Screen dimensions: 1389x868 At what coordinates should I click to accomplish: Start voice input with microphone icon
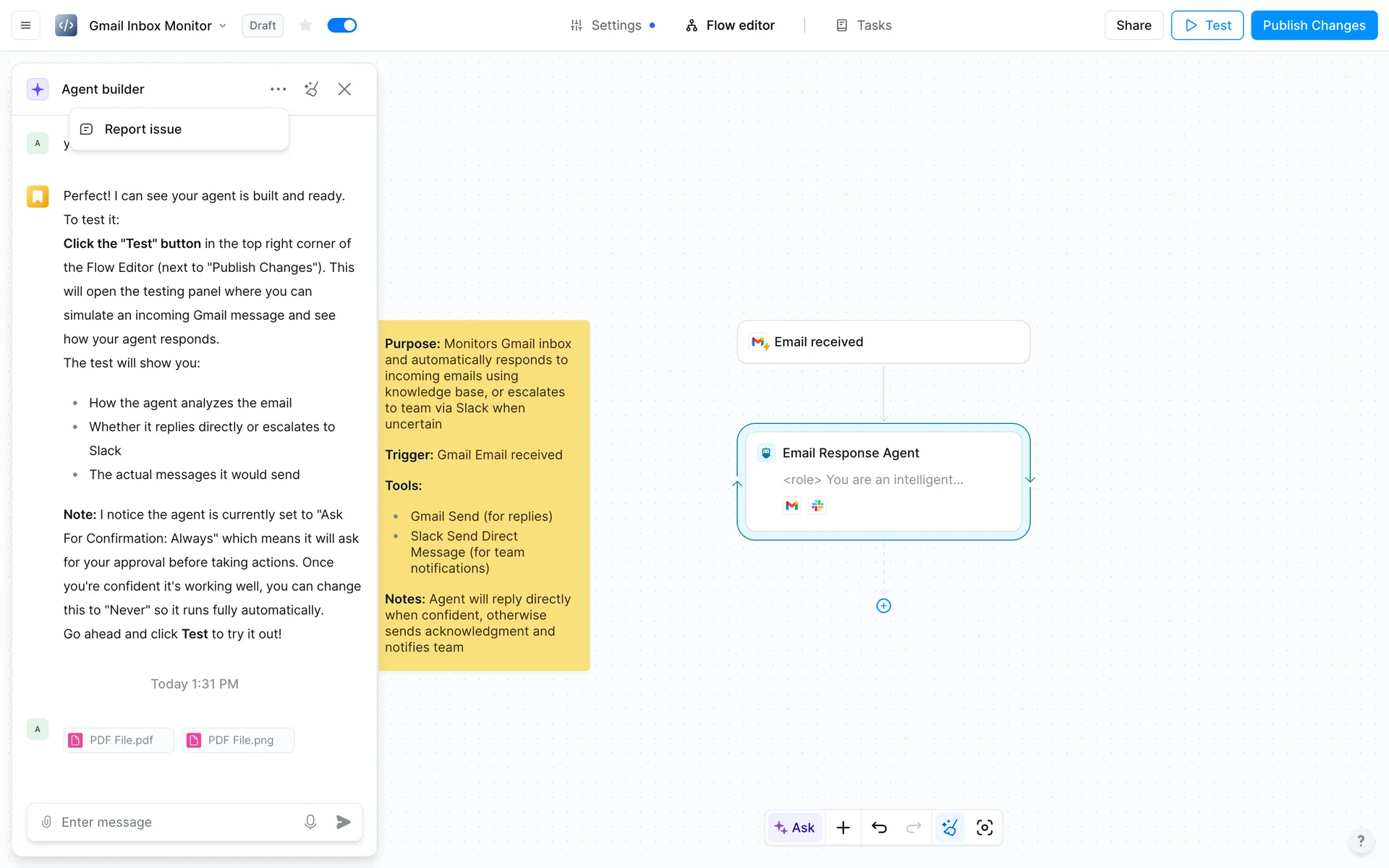point(310,822)
